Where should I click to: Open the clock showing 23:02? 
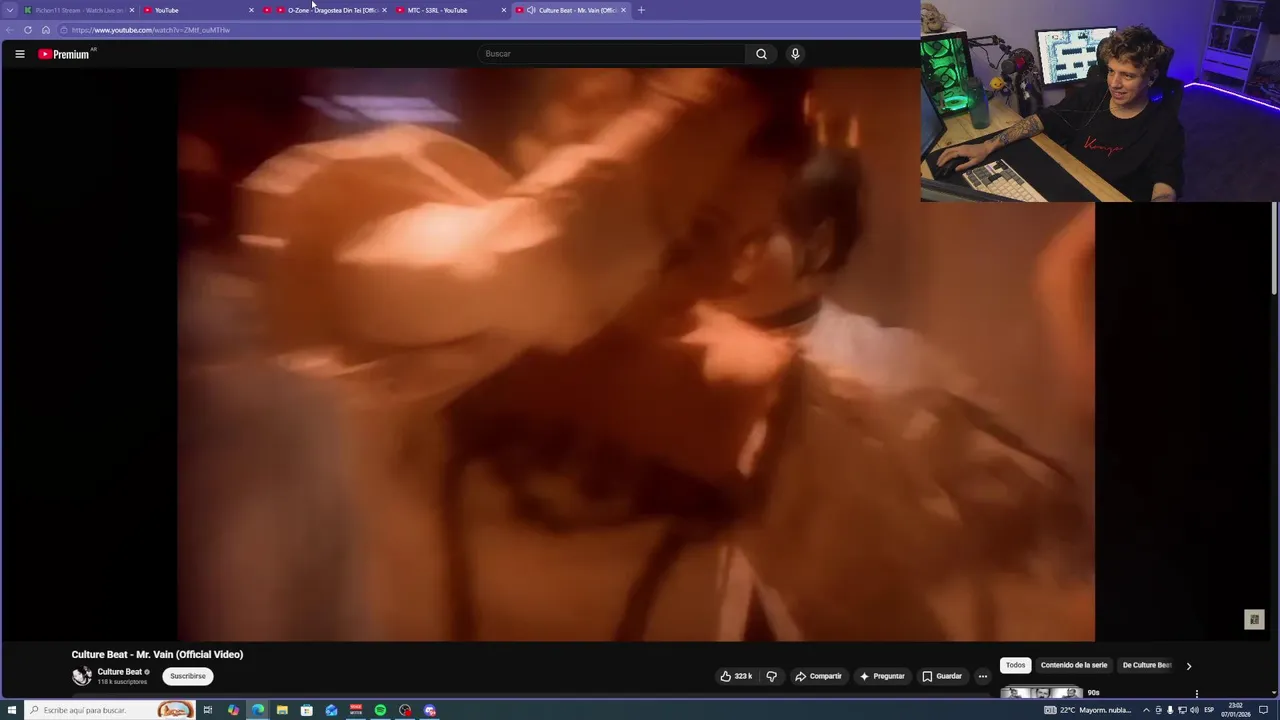(x=1235, y=710)
